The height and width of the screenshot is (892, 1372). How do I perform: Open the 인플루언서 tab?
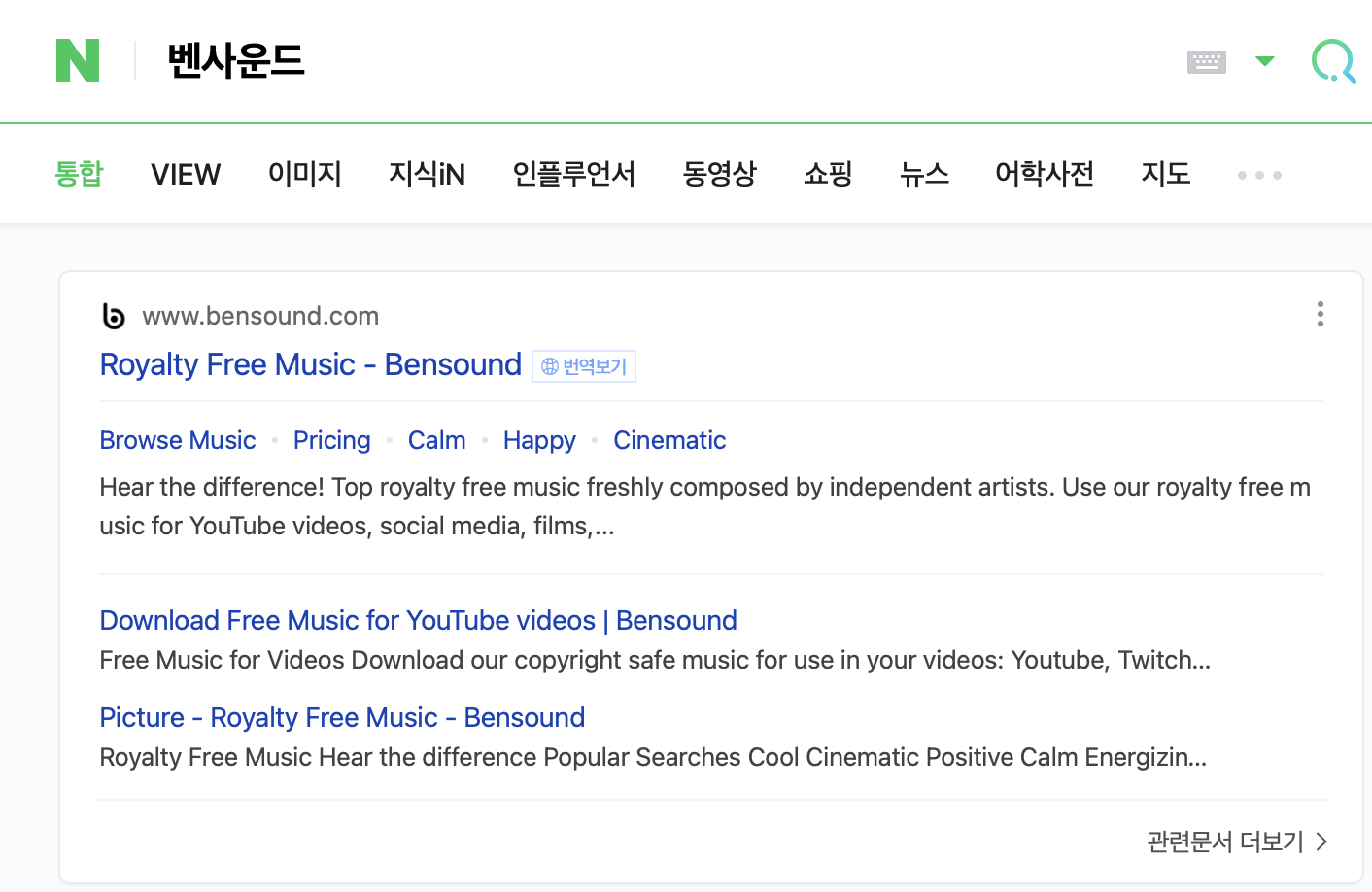click(574, 174)
